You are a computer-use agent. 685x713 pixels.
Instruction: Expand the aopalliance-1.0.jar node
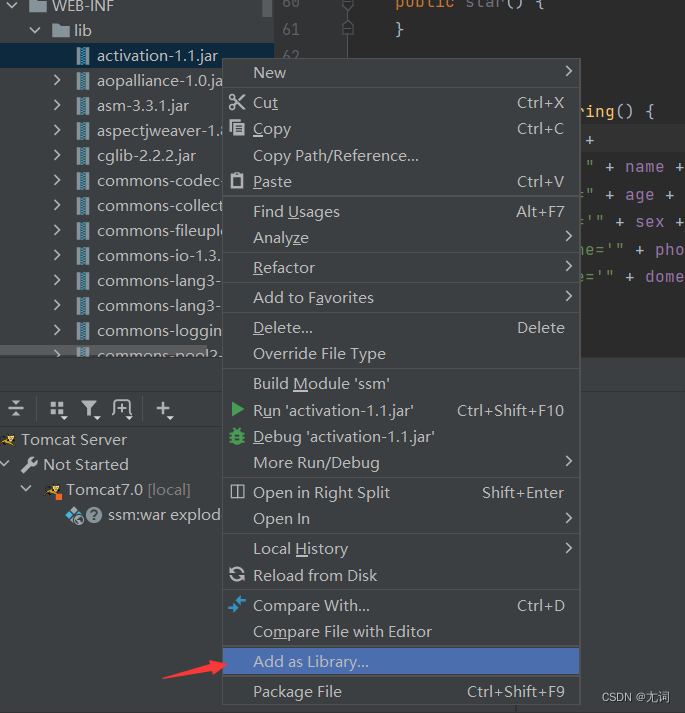click(x=57, y=80)
